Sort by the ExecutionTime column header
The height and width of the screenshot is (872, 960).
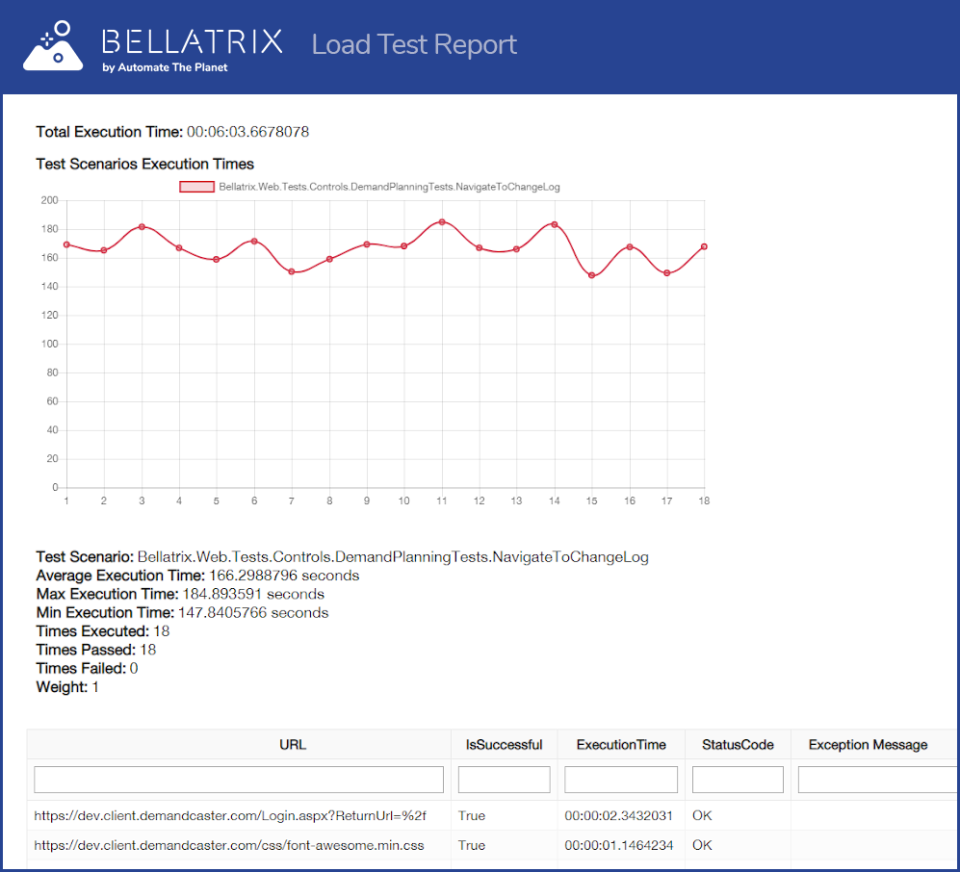[x=620, y=744]
